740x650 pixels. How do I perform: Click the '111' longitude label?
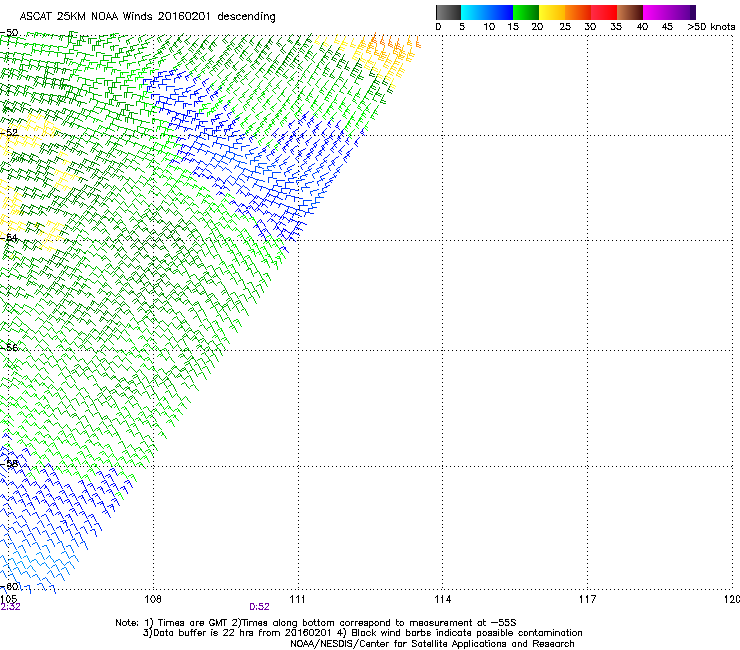(x=297, y=599)
